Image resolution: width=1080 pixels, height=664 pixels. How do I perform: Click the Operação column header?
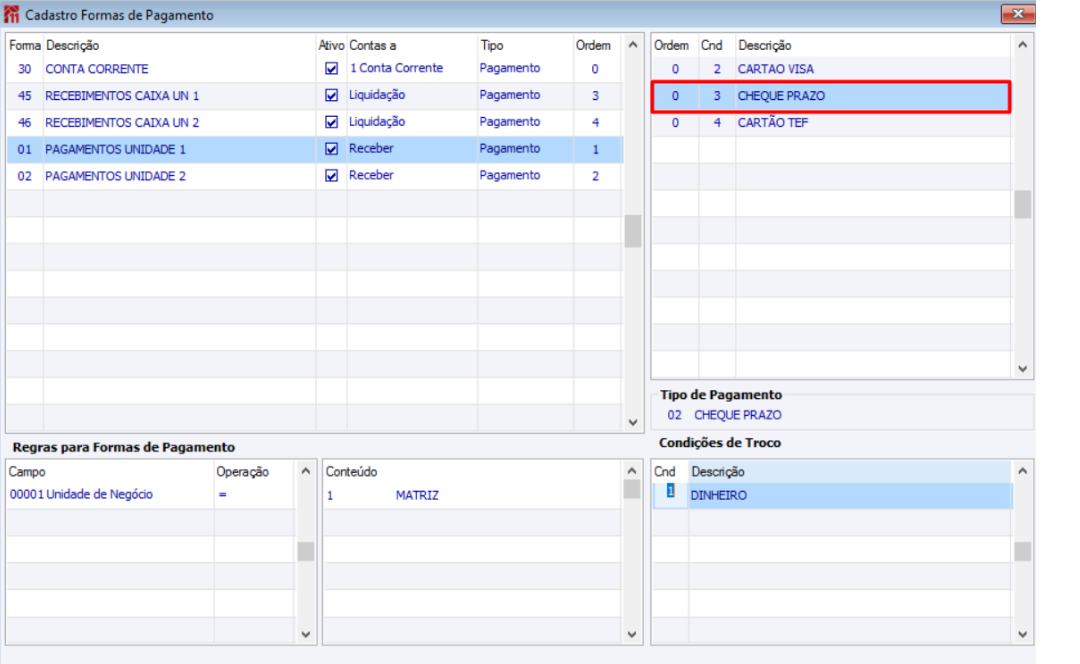click(242, 472)
